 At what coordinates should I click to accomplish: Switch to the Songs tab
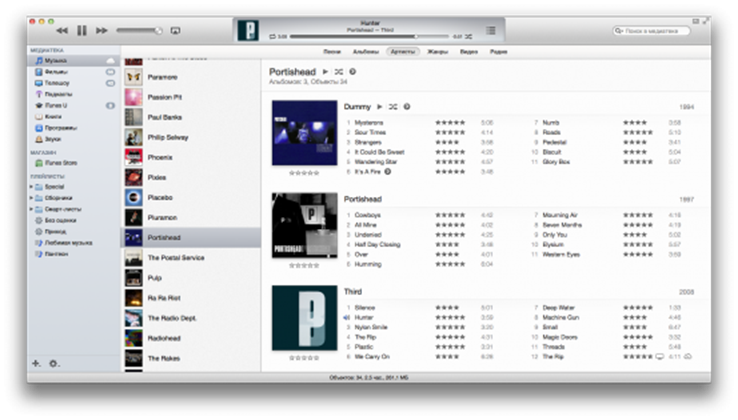(x=332, y=52)
